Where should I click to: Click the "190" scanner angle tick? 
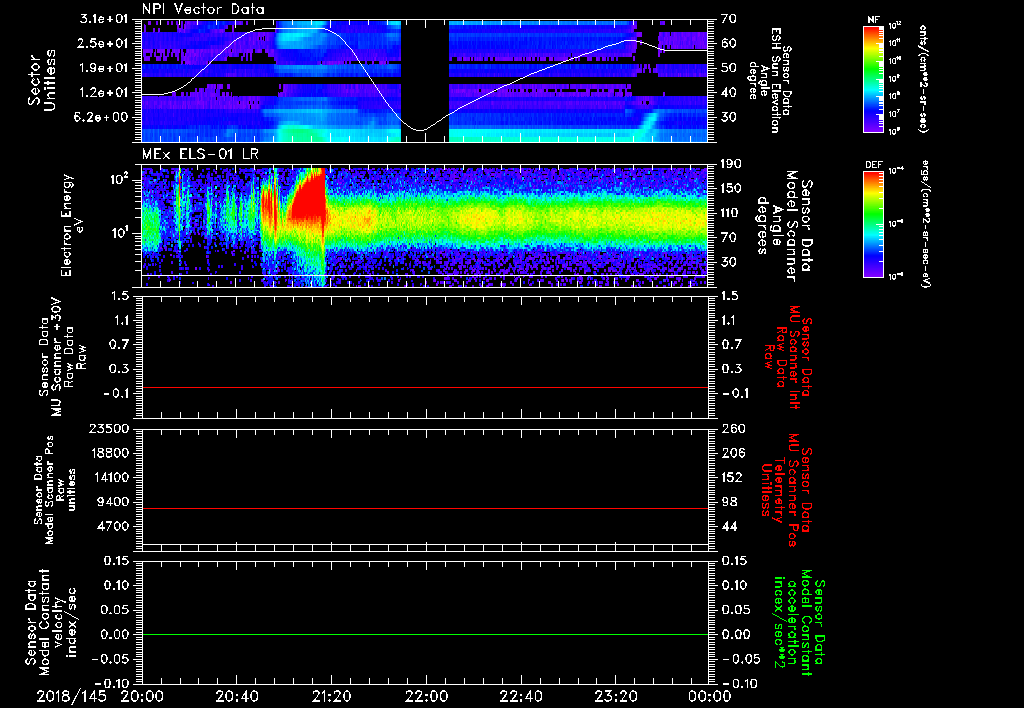(x=731, y=164)
